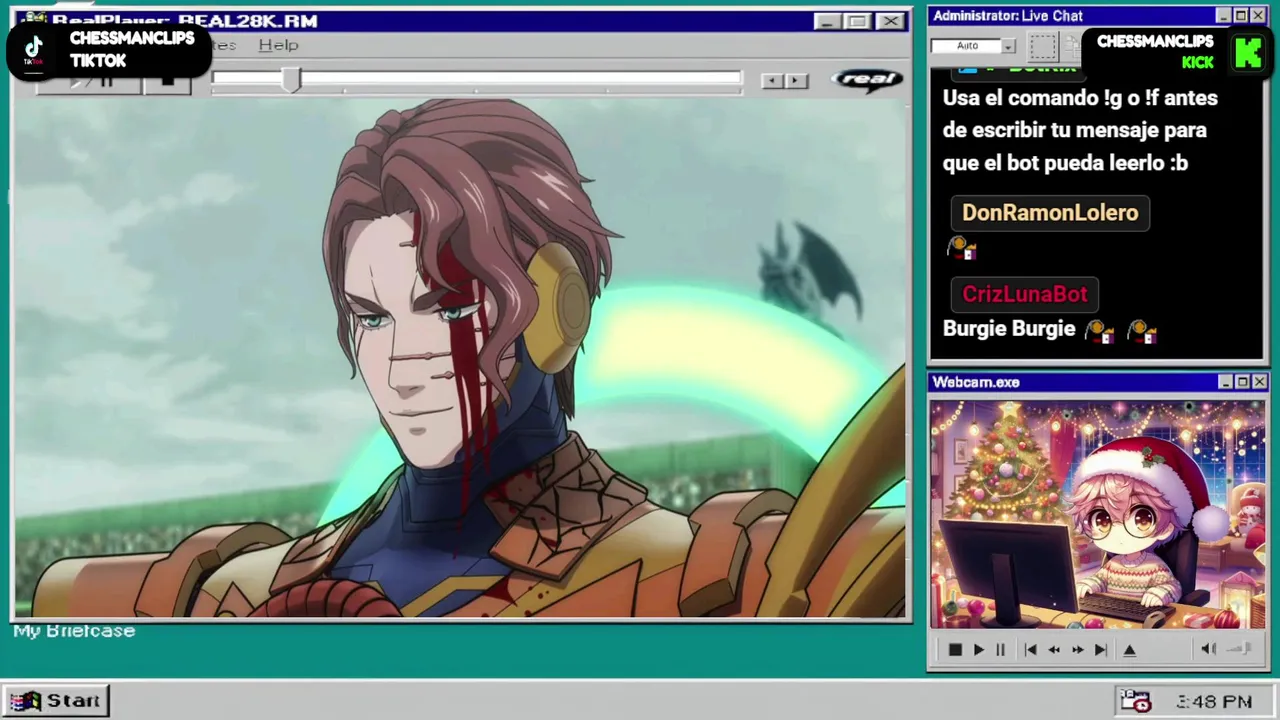
Task: Fast forward in the Webcam.exe player
Action: (x=1077, y=650)
